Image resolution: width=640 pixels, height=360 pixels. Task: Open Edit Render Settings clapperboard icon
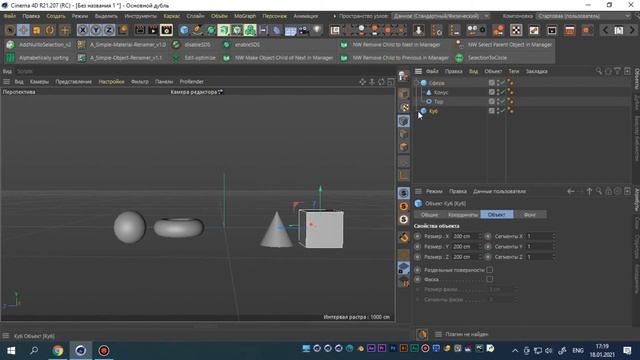pos(167,30)
